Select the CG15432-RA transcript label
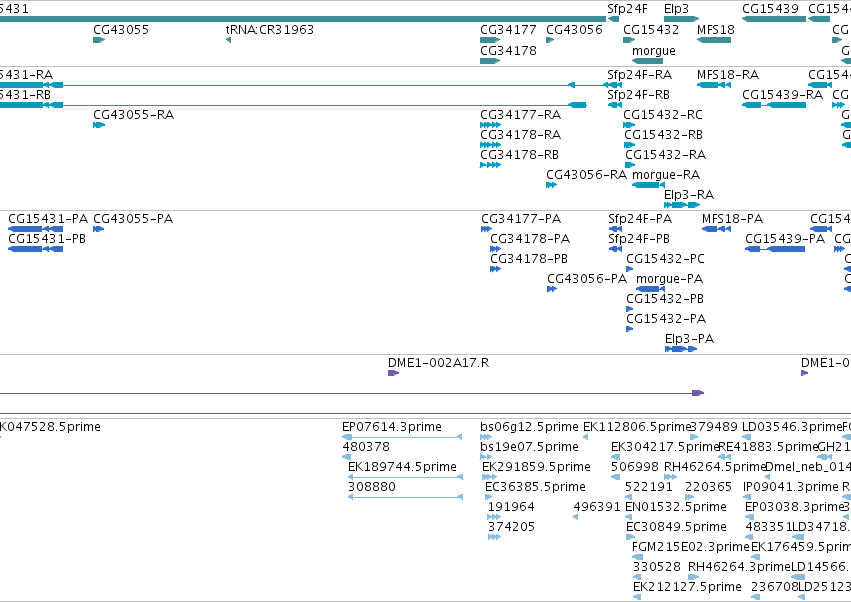 tap(665, 155)
